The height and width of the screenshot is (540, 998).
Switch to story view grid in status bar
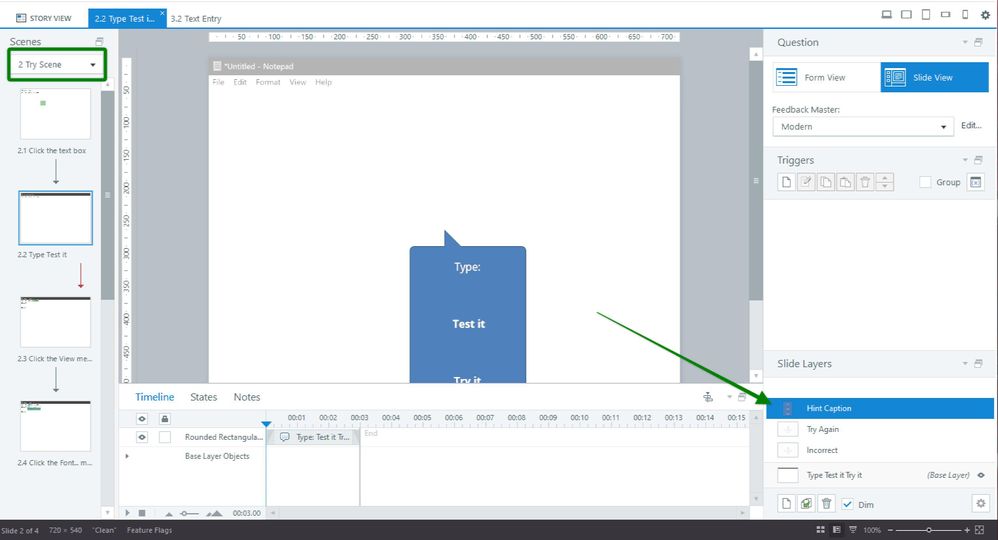[820, 530]
